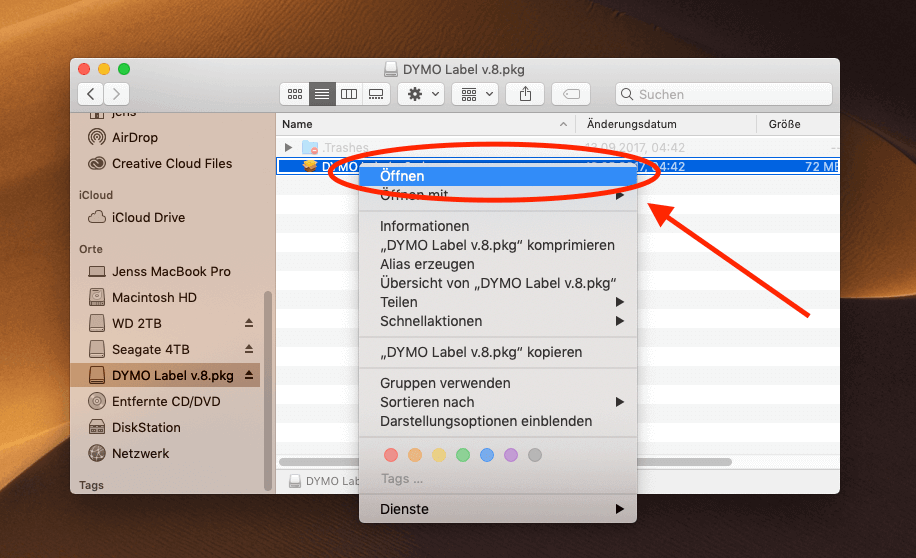Open iCloud Drive in sidebar
This screenshot has height=558, width=916.
148,217
